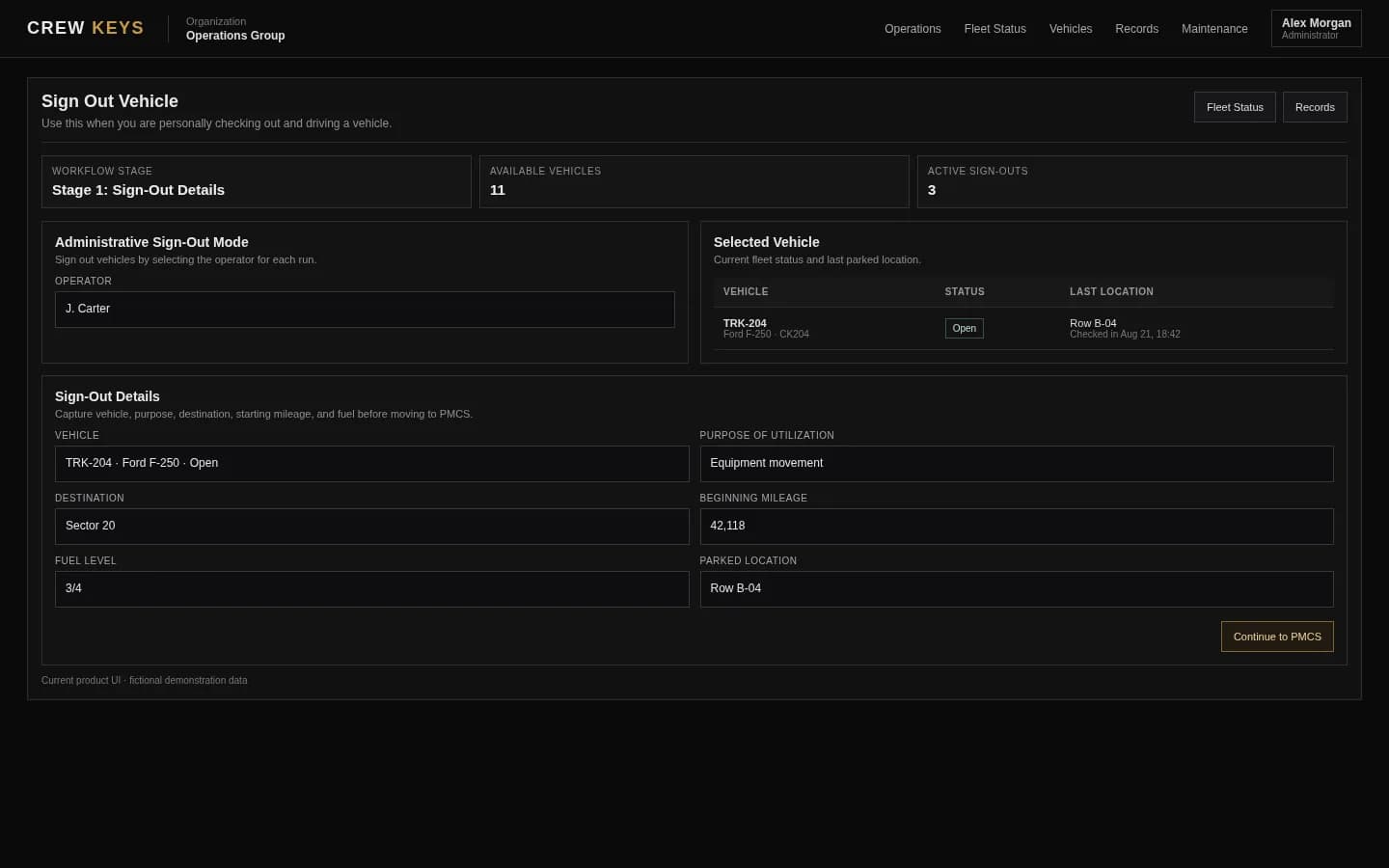Click the Workflow Stage card
Viewport: 1389px width, 868px height.
tap(257, 181)
